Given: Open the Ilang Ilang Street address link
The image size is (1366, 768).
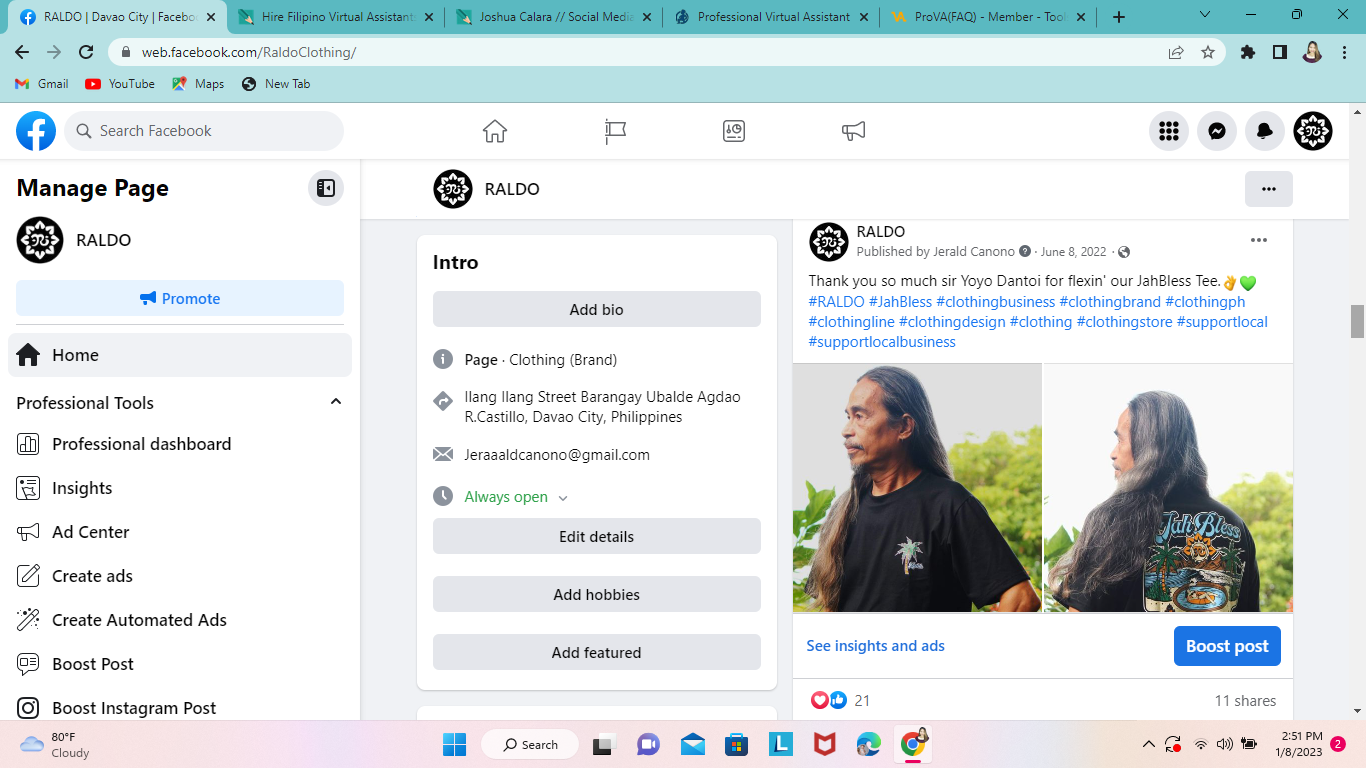Looking at the screenshot, I should point(602,407).
